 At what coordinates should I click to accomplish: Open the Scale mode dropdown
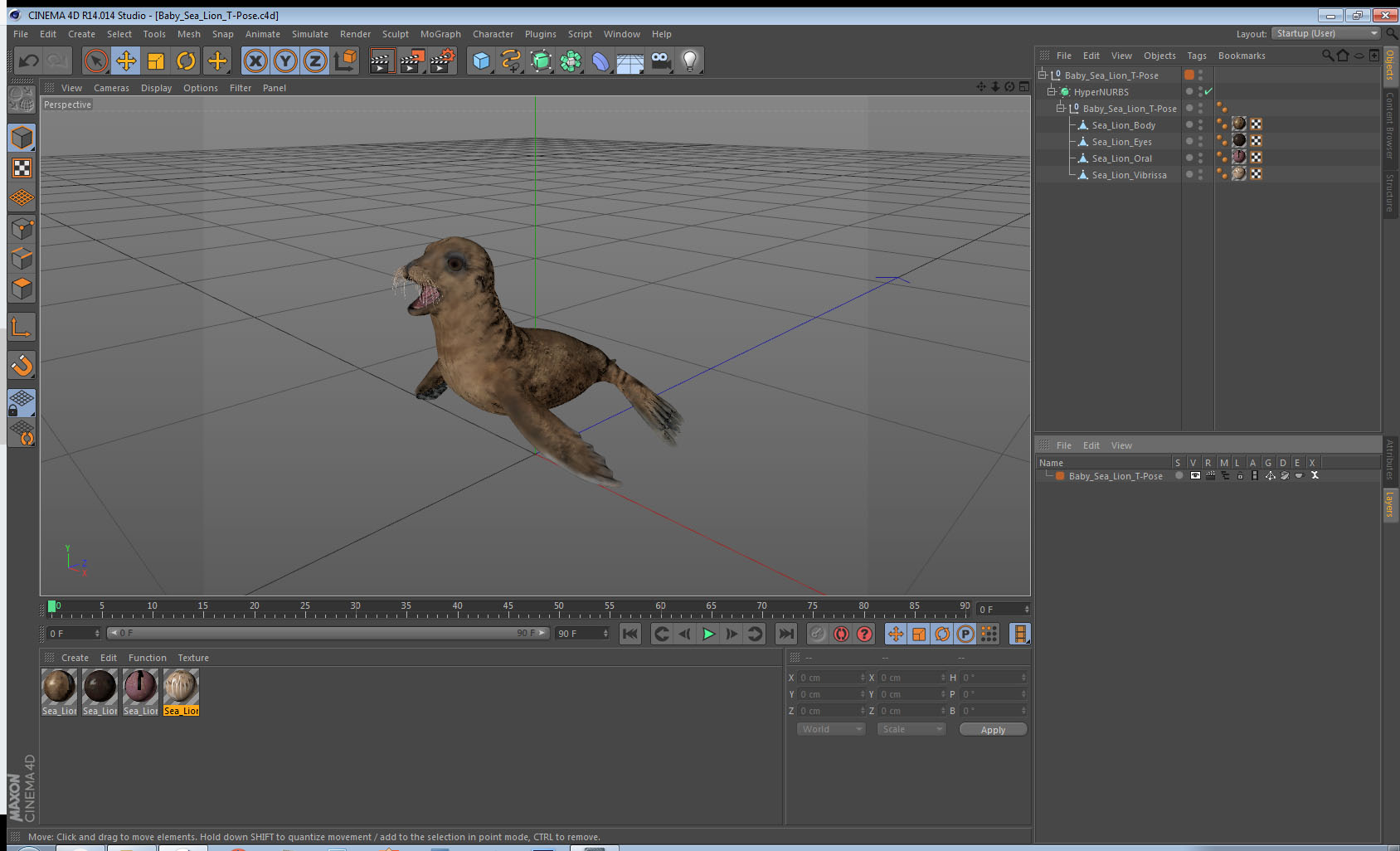tap(911, 729)
